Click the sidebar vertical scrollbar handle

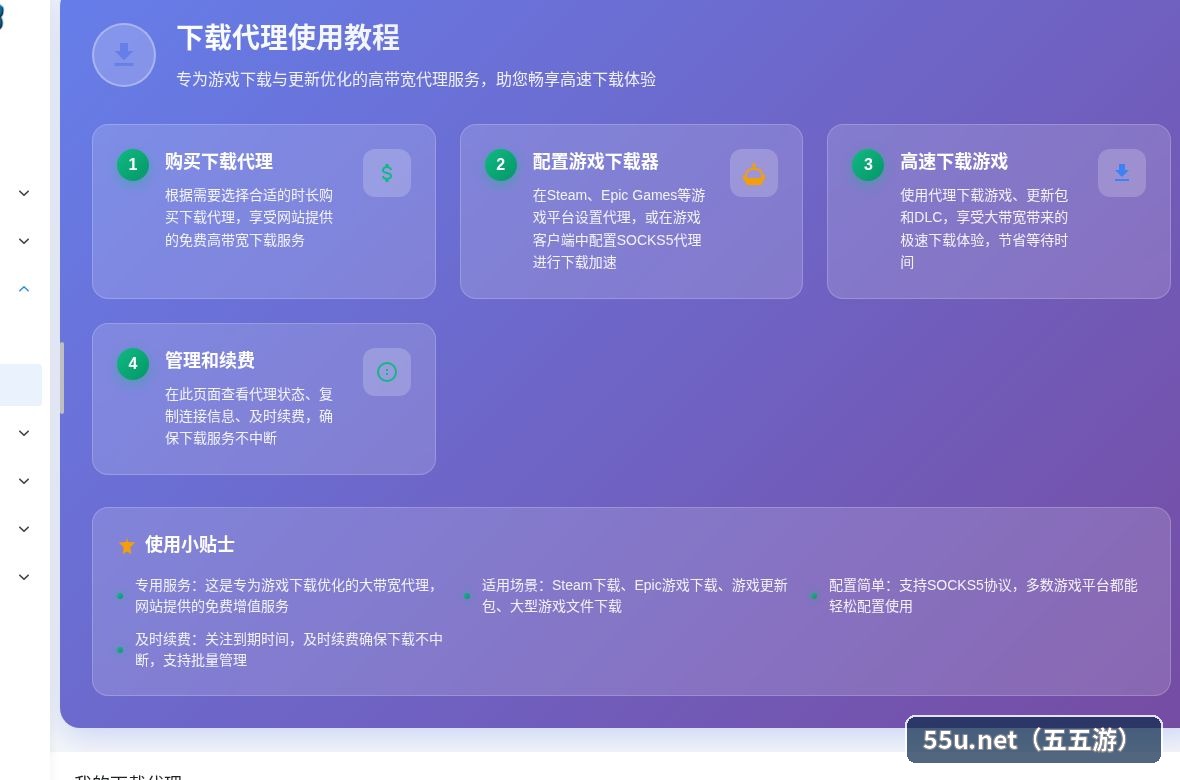pyautogui.click(x=62, y=378)
